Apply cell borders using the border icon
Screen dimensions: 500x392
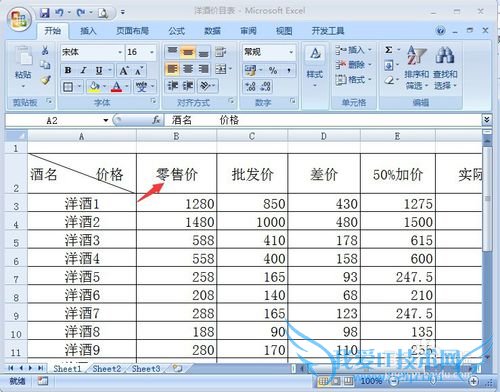(68, 87)
